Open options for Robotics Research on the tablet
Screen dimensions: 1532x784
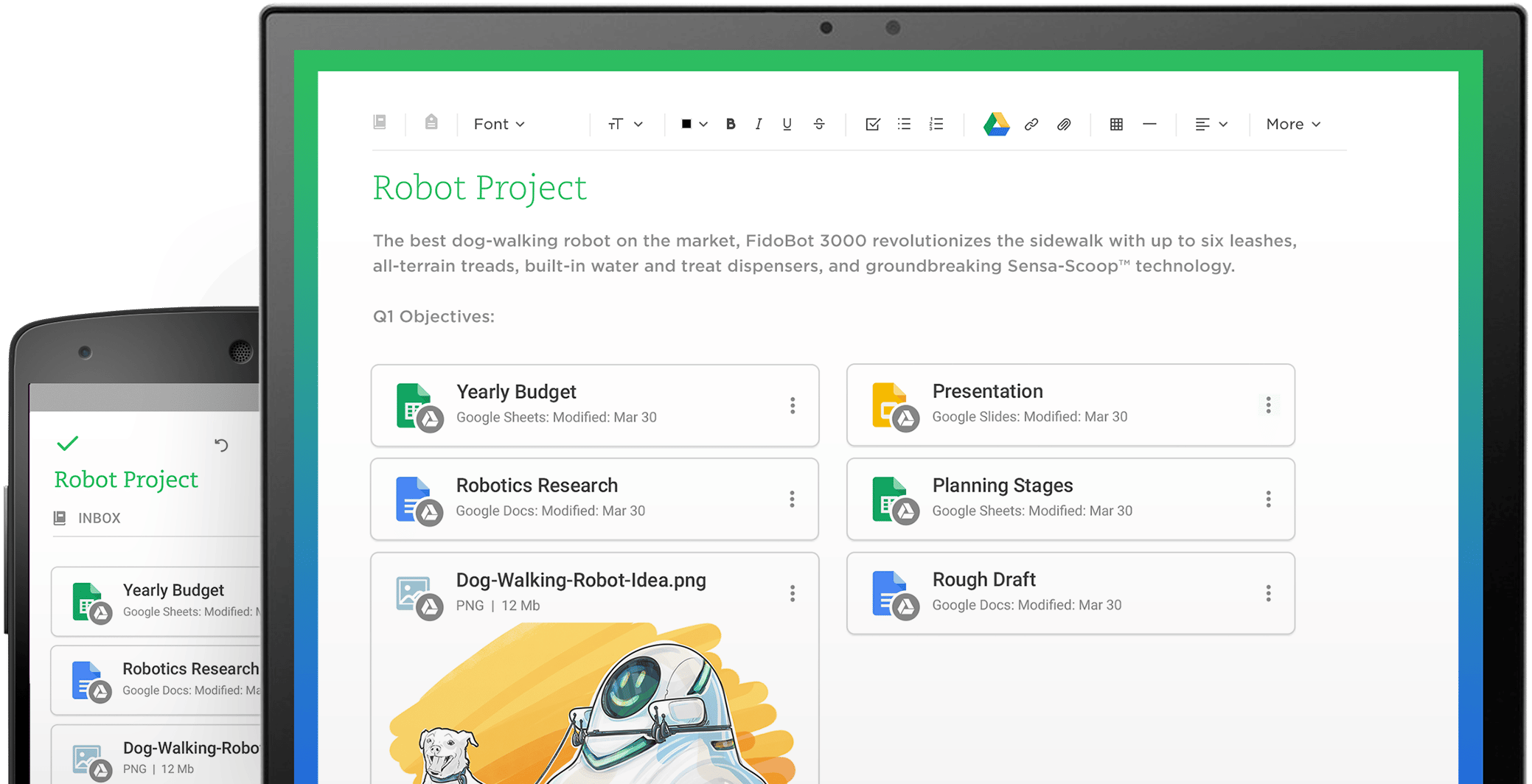pos(793,499)
